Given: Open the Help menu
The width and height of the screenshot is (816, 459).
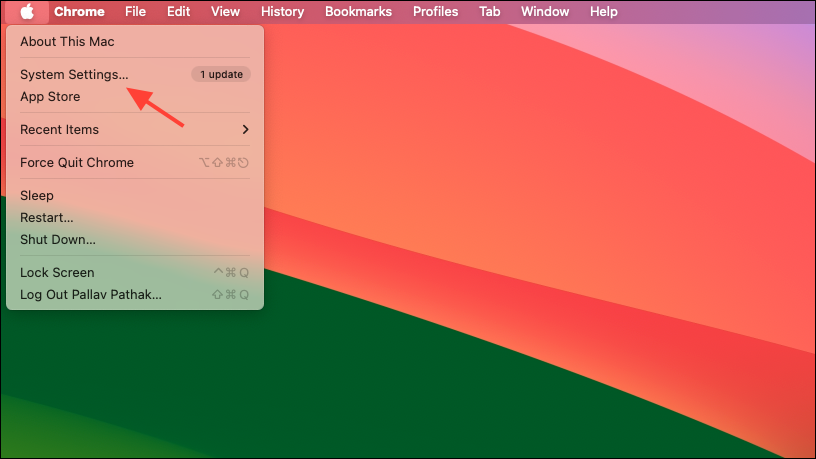Looking at the screenshot, I should [603, 11].
